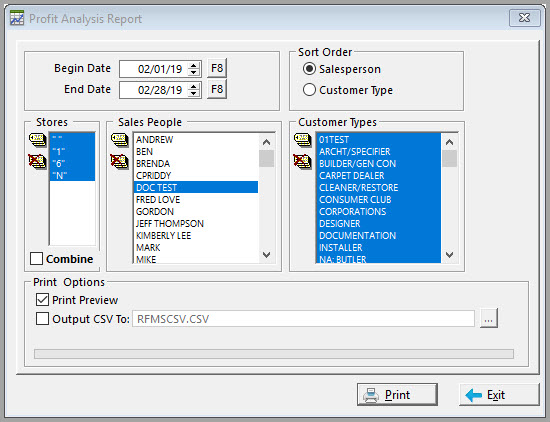The height and width of the screenshot is (422, 550).
Task: Decrease the End Date with the down spinner arrow
Action: pyautogui.click(x=194, y=93)
